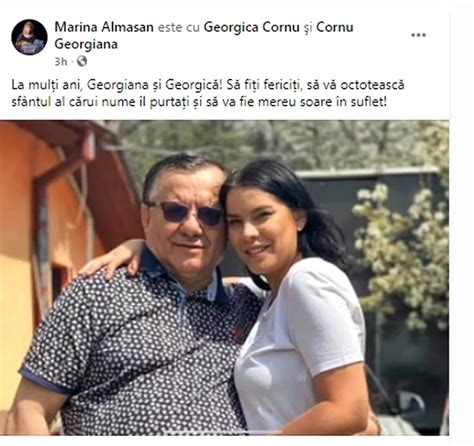Viewport: 474px width, 446px height.
Task: Click the 3h post timestamp
Action: click(61, 62)
